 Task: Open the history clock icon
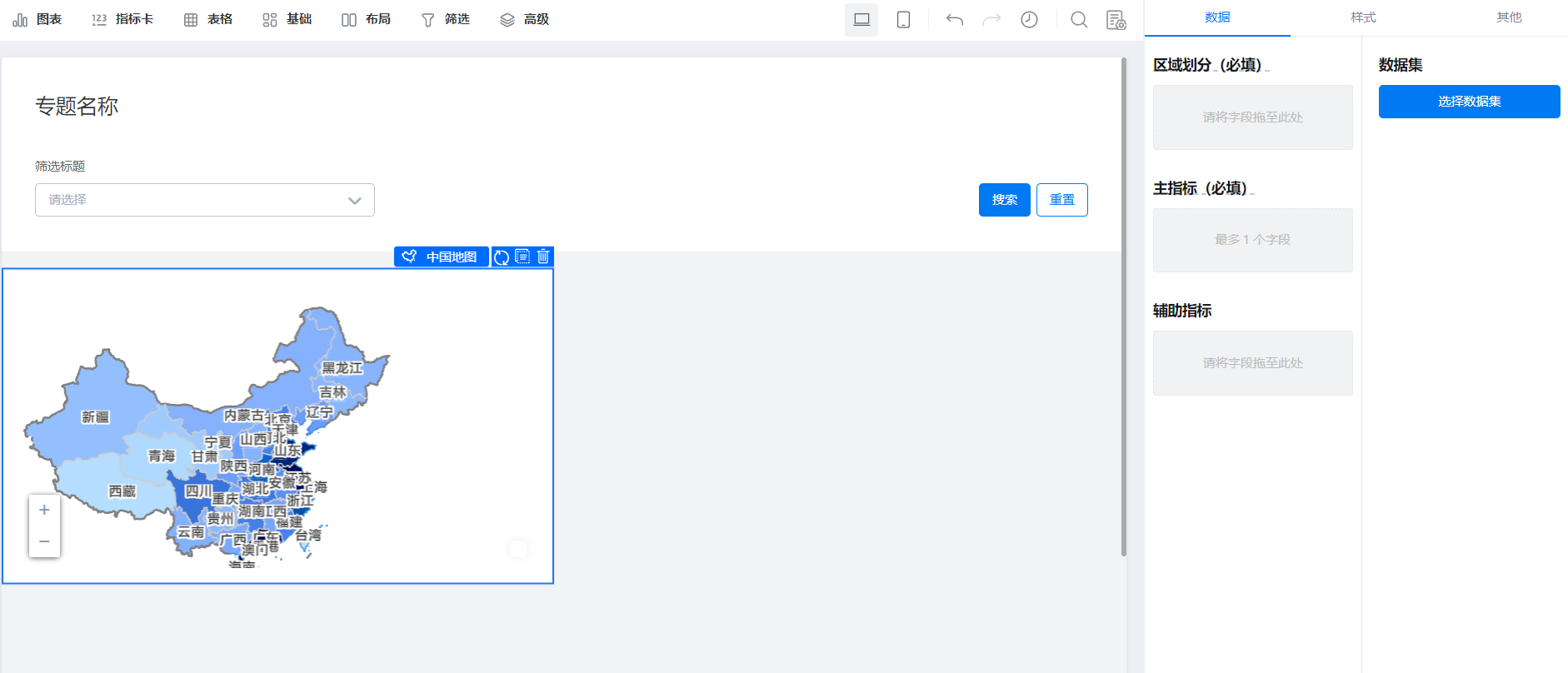1030,19
